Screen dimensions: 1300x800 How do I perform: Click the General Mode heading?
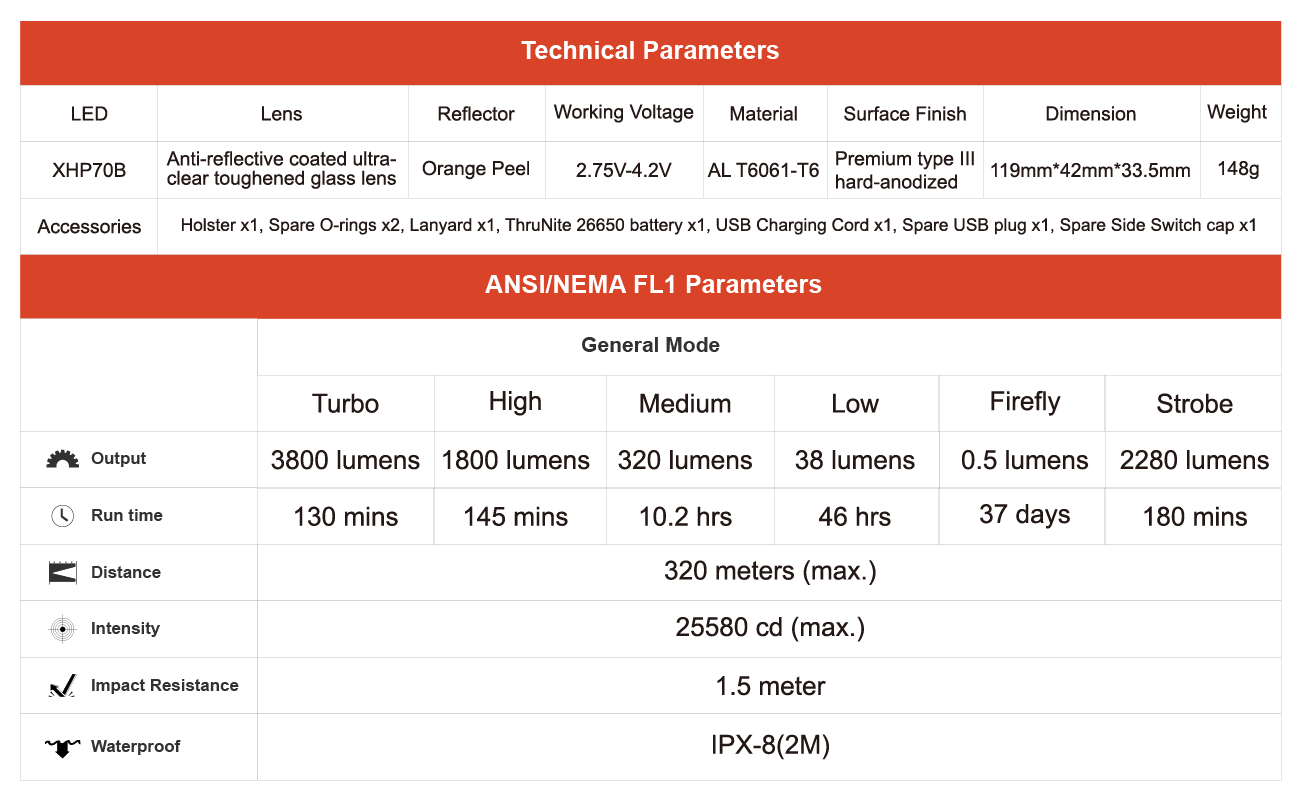(x=650, y=346)
